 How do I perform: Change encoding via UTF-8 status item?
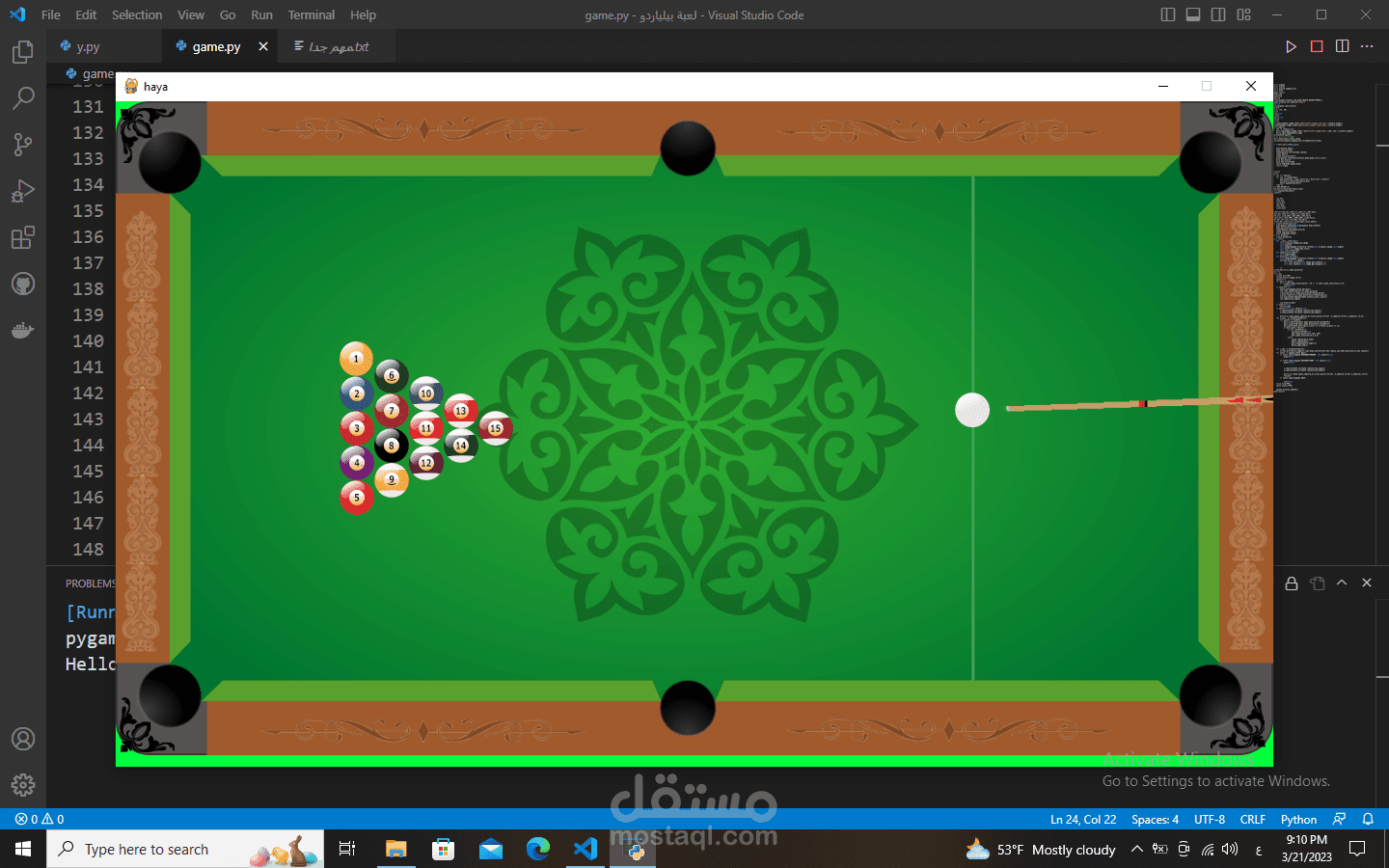pyautogui.click(x=1210, y=819)
